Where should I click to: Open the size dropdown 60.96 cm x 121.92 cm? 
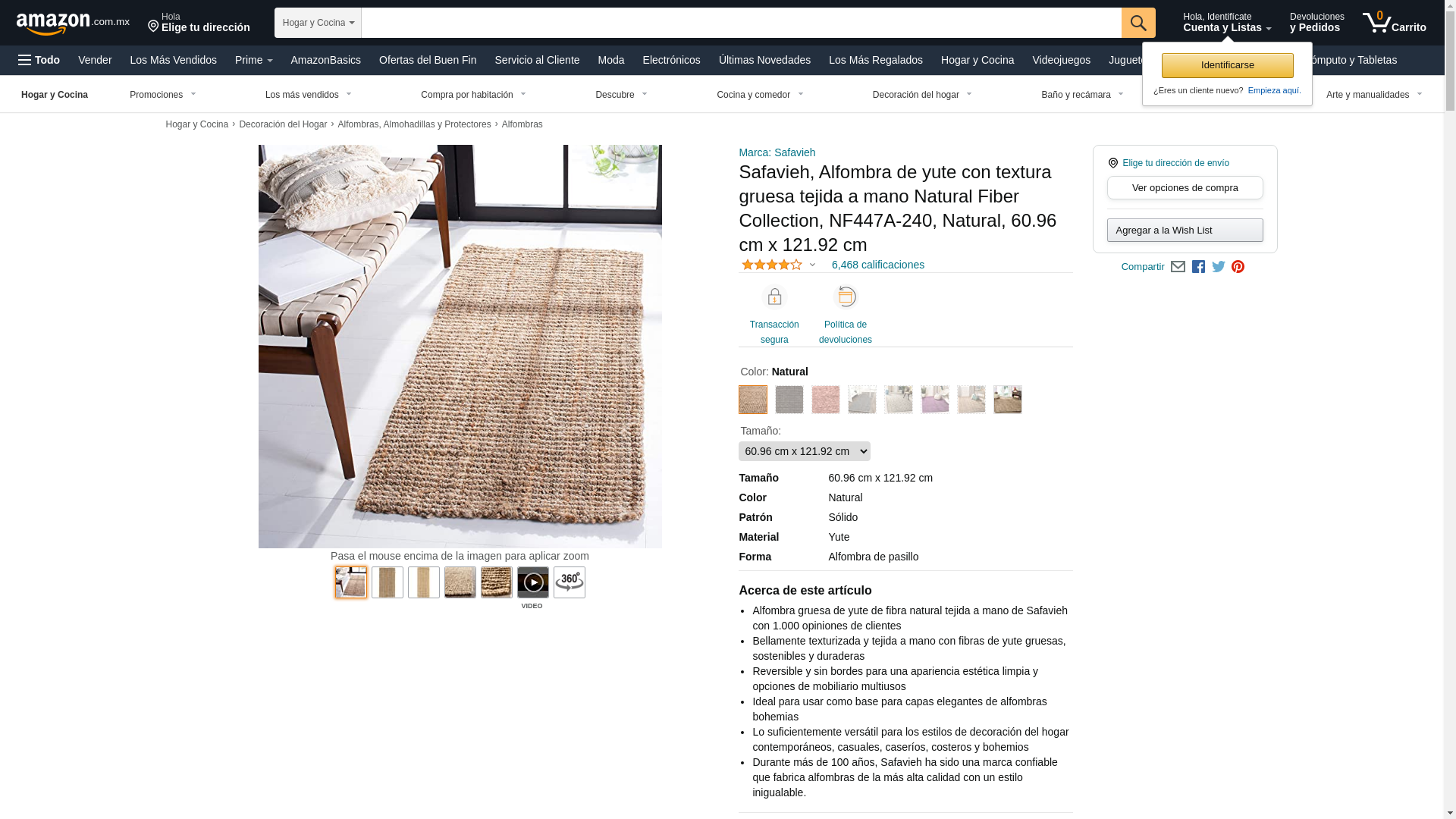805,451
